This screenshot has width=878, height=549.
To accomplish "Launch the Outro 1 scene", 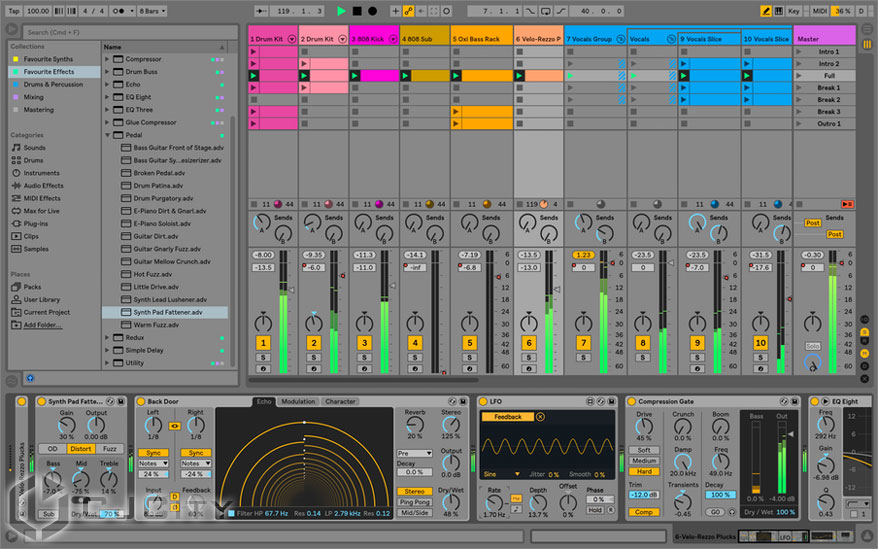I will point(799,123).
